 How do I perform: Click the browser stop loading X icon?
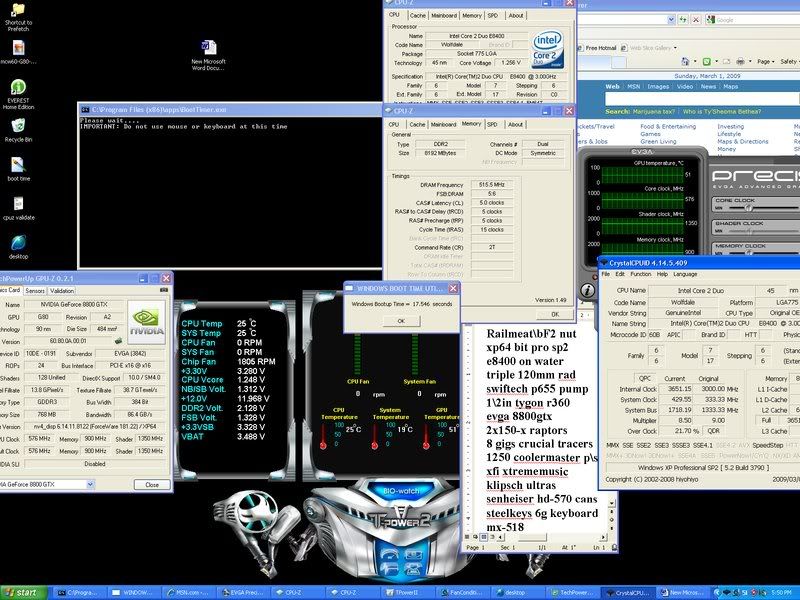(695, 19)
